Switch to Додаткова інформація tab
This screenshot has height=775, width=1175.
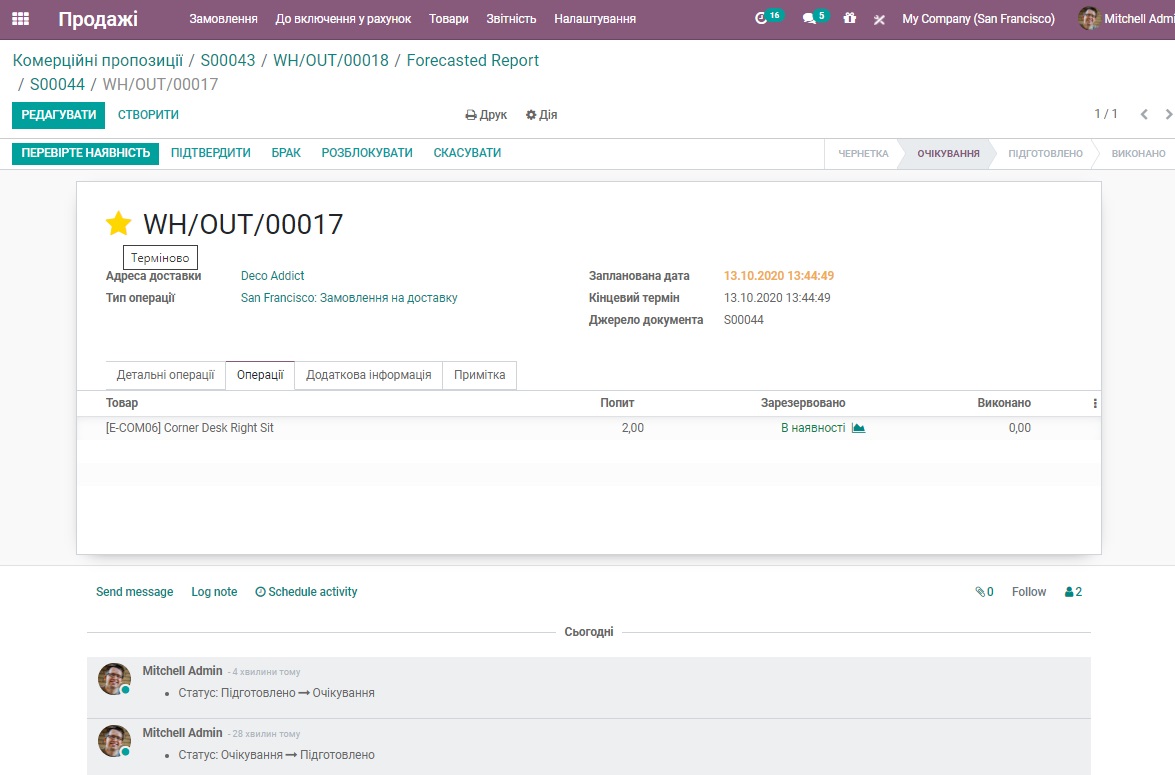[368, 375]
